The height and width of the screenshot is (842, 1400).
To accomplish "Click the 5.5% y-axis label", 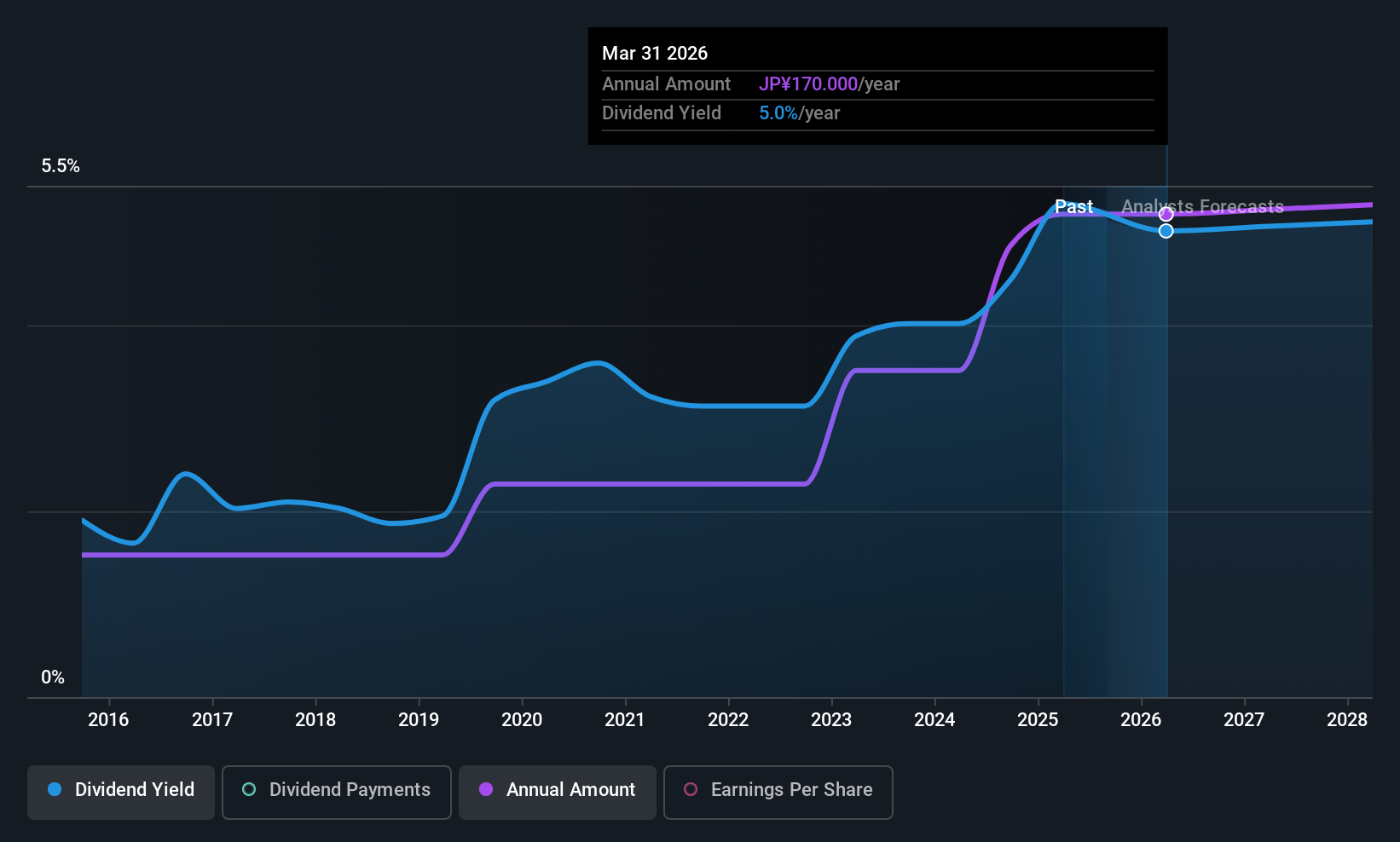I will 61,166.
